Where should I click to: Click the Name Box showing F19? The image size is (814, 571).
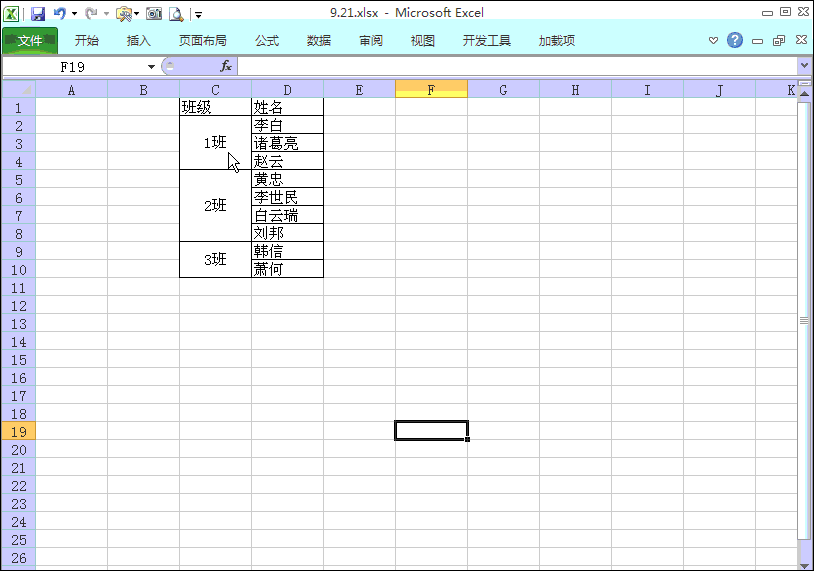(x=73, y=66)
